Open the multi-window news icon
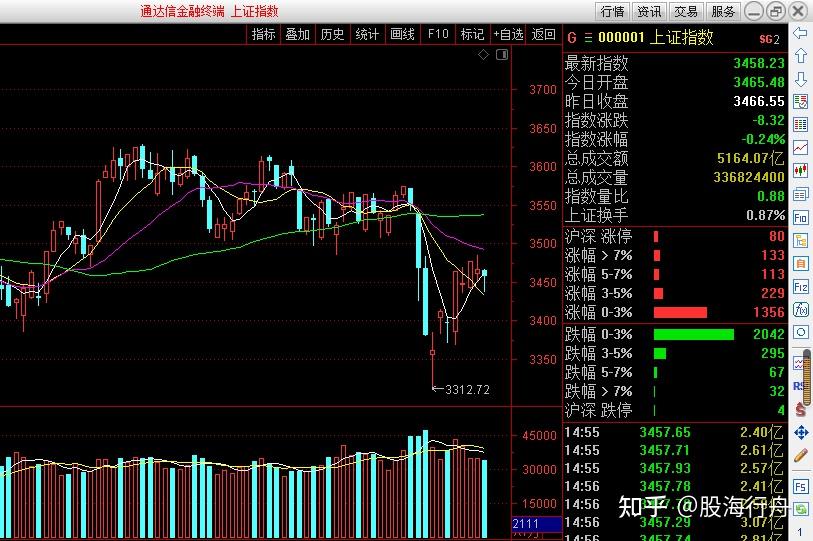This screenshot has height=541, width=813. [801, 195]
